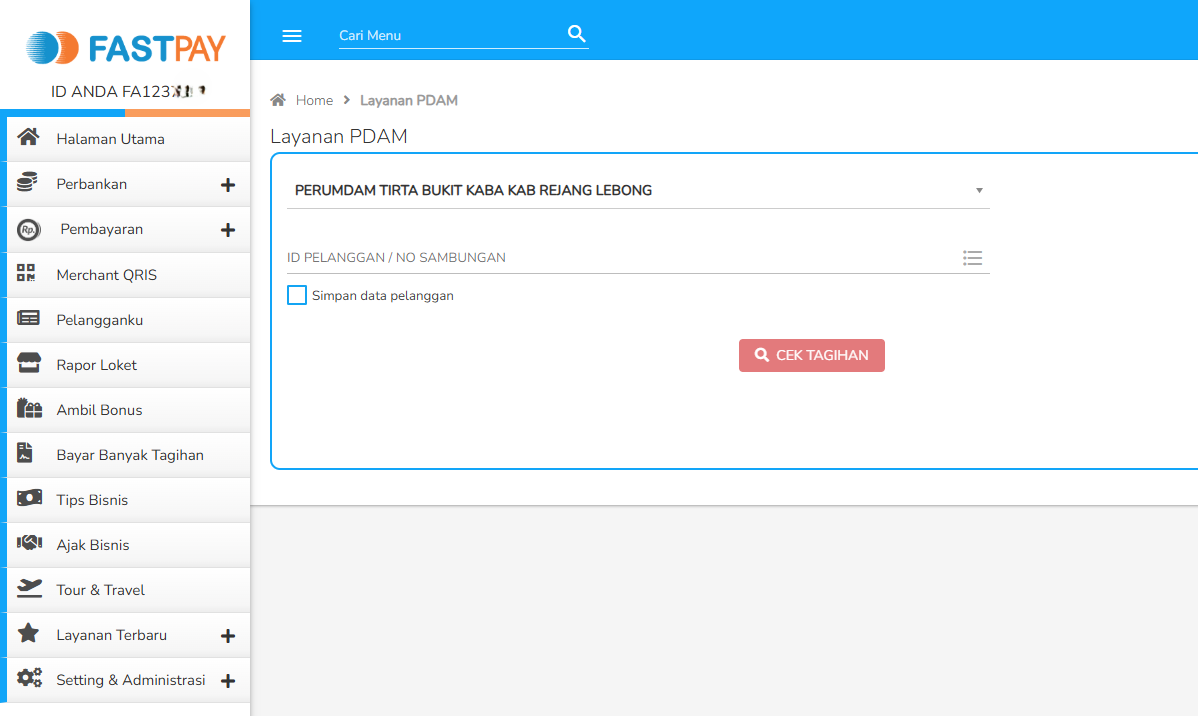
Task: Click the search magnifier beside Cari Menu
Action: point(577,33)
